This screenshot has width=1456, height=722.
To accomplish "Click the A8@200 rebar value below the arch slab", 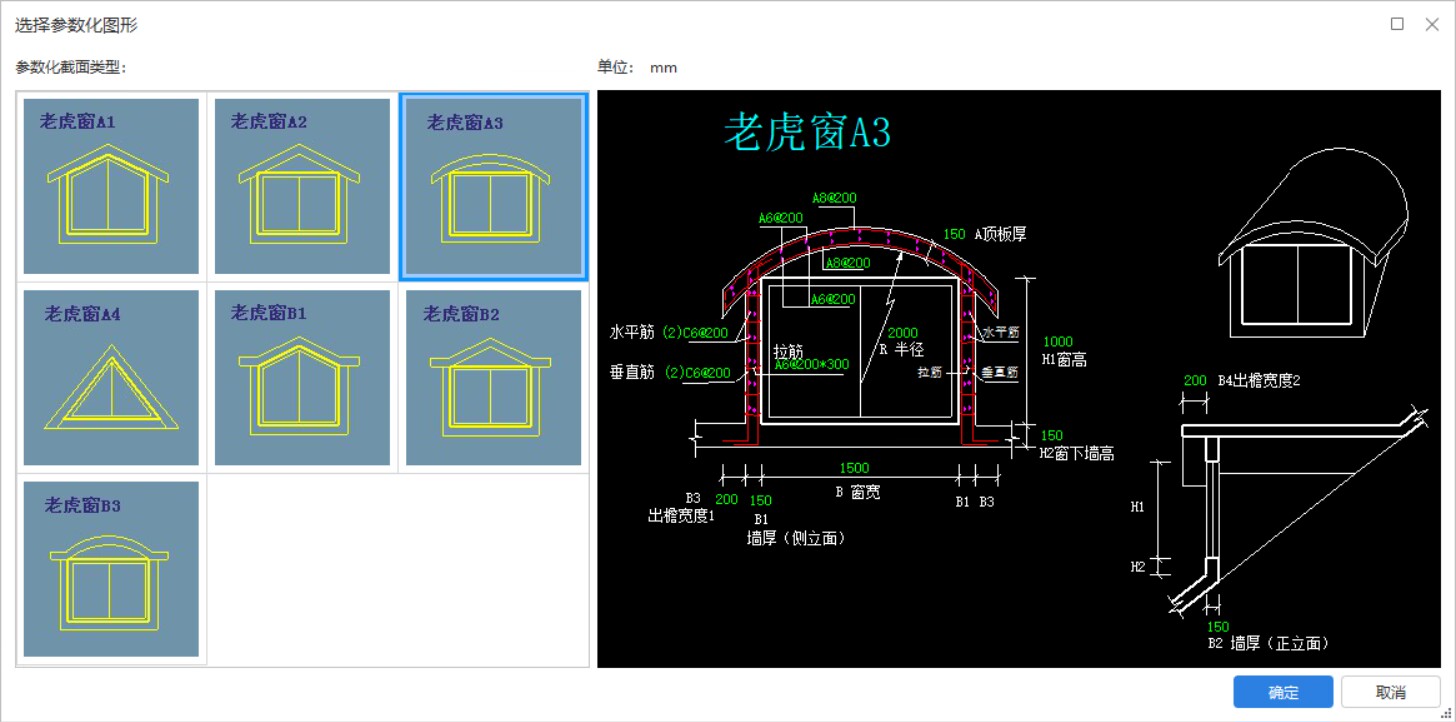I will point(848,263).
